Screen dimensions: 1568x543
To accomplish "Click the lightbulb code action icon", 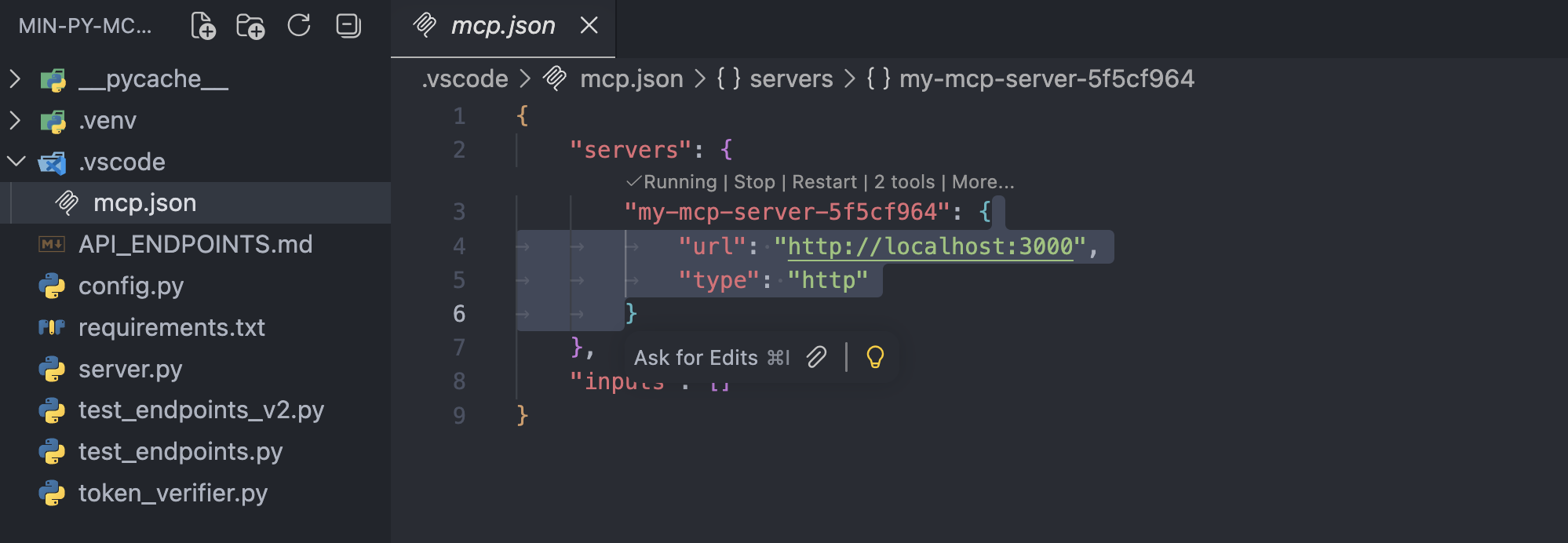I will (874, 357).
